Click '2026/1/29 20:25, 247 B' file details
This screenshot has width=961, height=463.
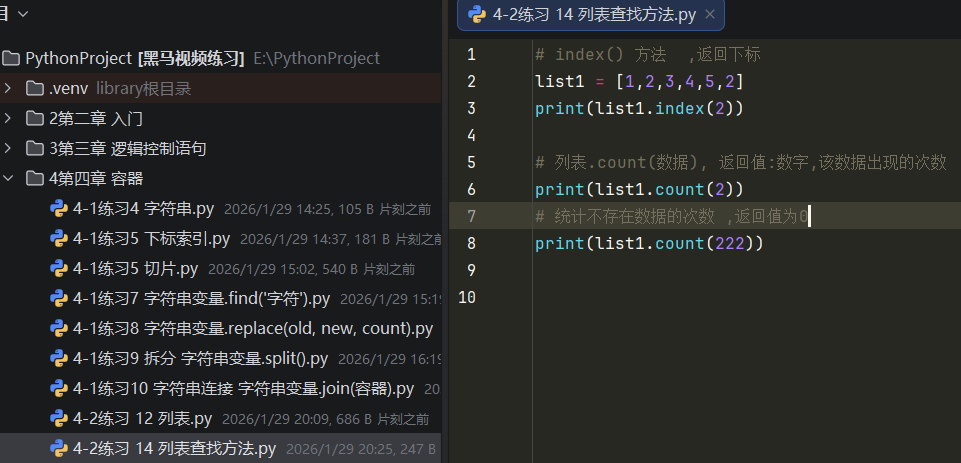pos(361,450)
